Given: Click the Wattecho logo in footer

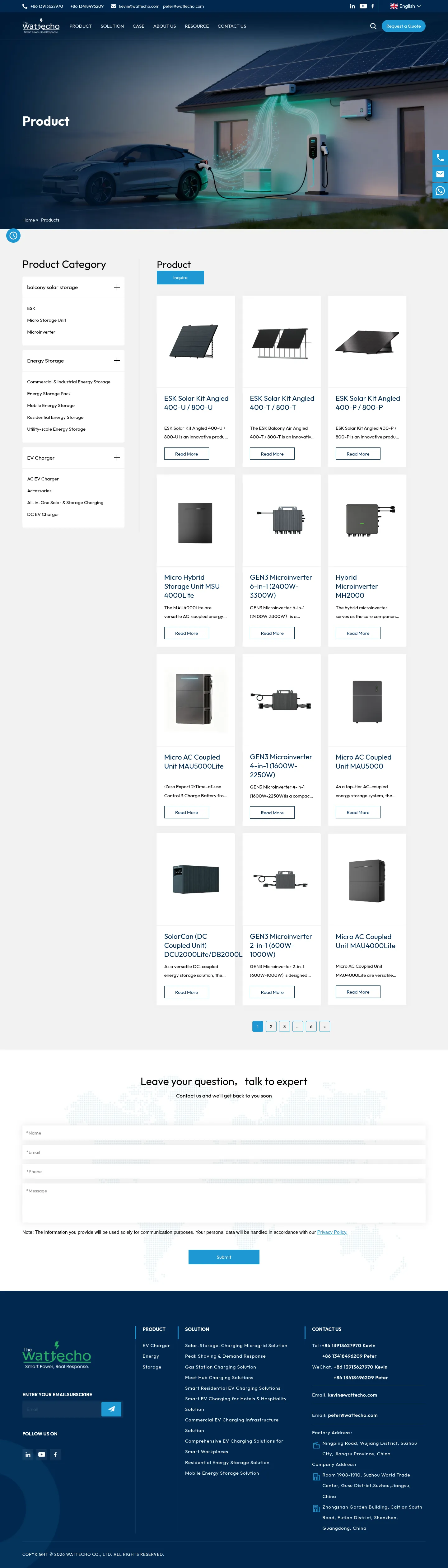Looking at the screenshot, I should pos(57,1355).
